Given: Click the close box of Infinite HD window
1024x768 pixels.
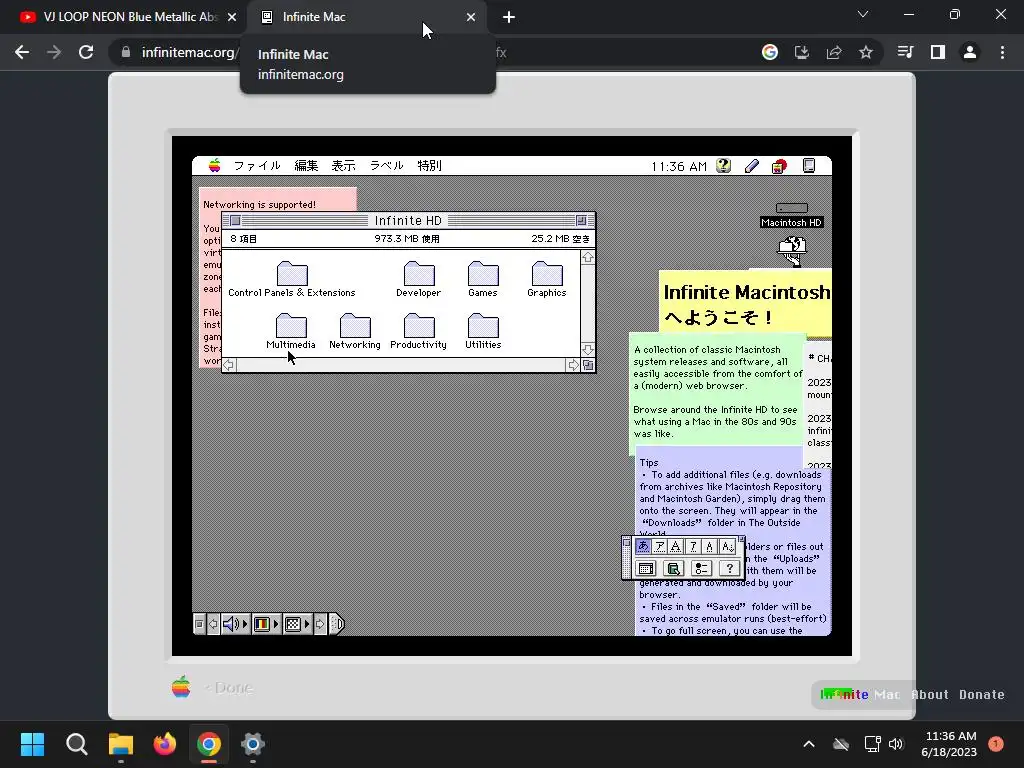Looking at the screenshot, I should (236, 221).
